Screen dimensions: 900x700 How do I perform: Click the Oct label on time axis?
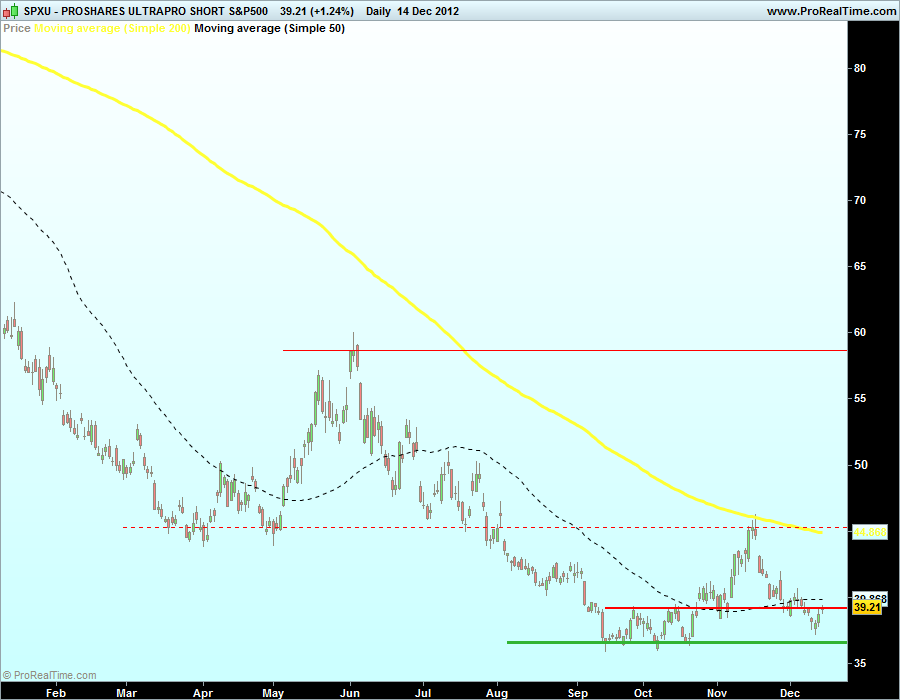click(643, 693)
